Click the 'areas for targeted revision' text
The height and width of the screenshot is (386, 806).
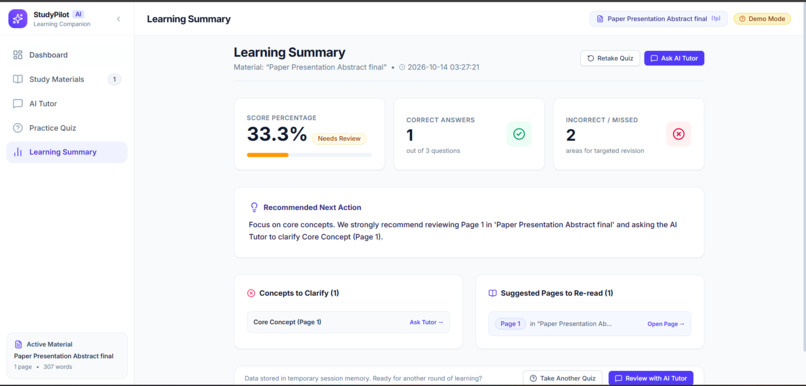(605, 151)
